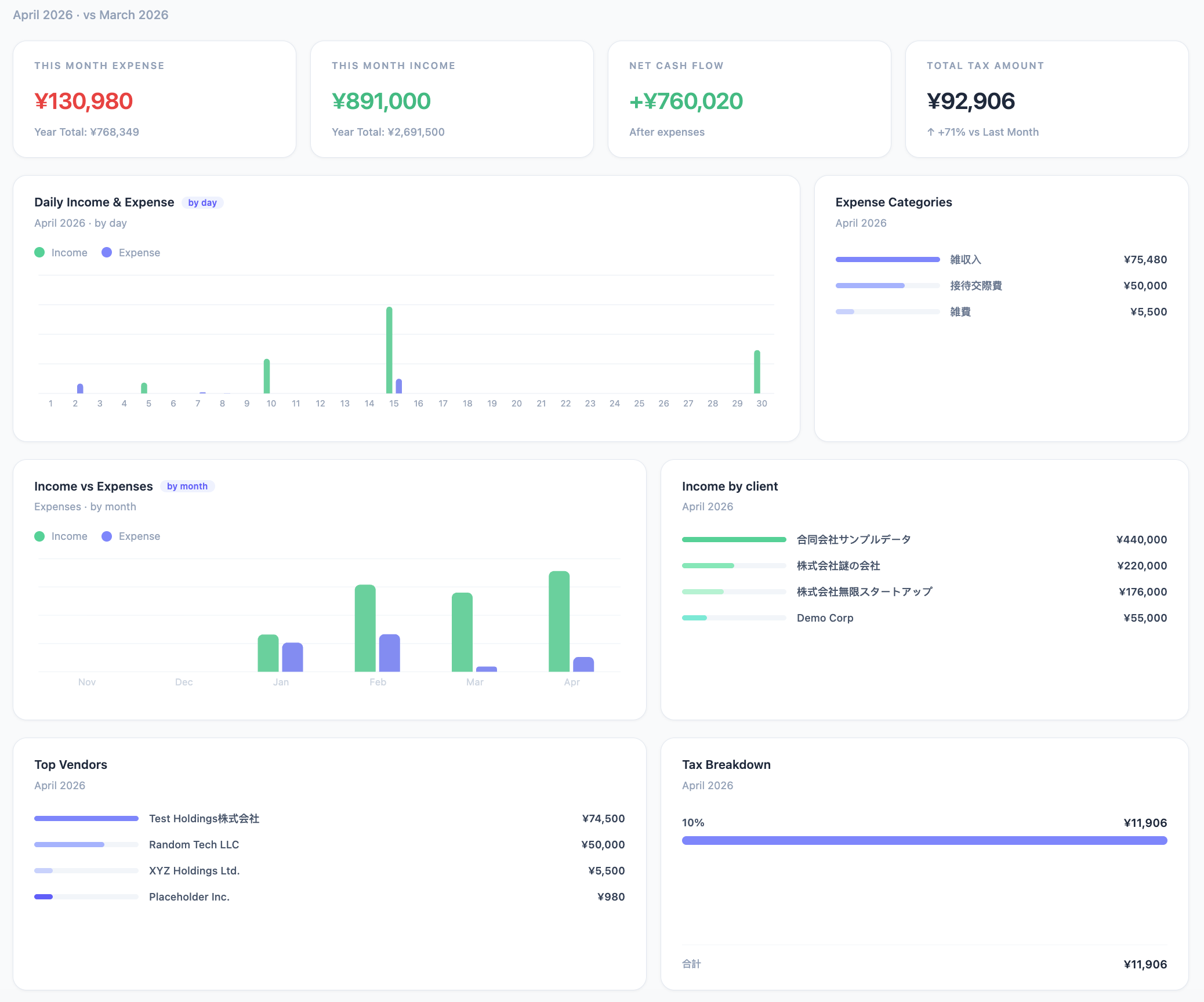Click the 'by month' badge
The height and width of the screenshot is (1002, 1204).
[x=187, y=486]
